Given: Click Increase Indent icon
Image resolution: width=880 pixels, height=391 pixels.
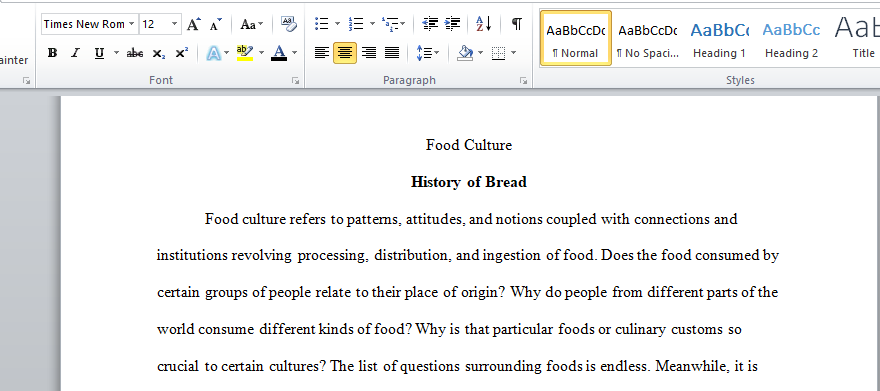Looking at the screenshot, I should tap(452, 24).
